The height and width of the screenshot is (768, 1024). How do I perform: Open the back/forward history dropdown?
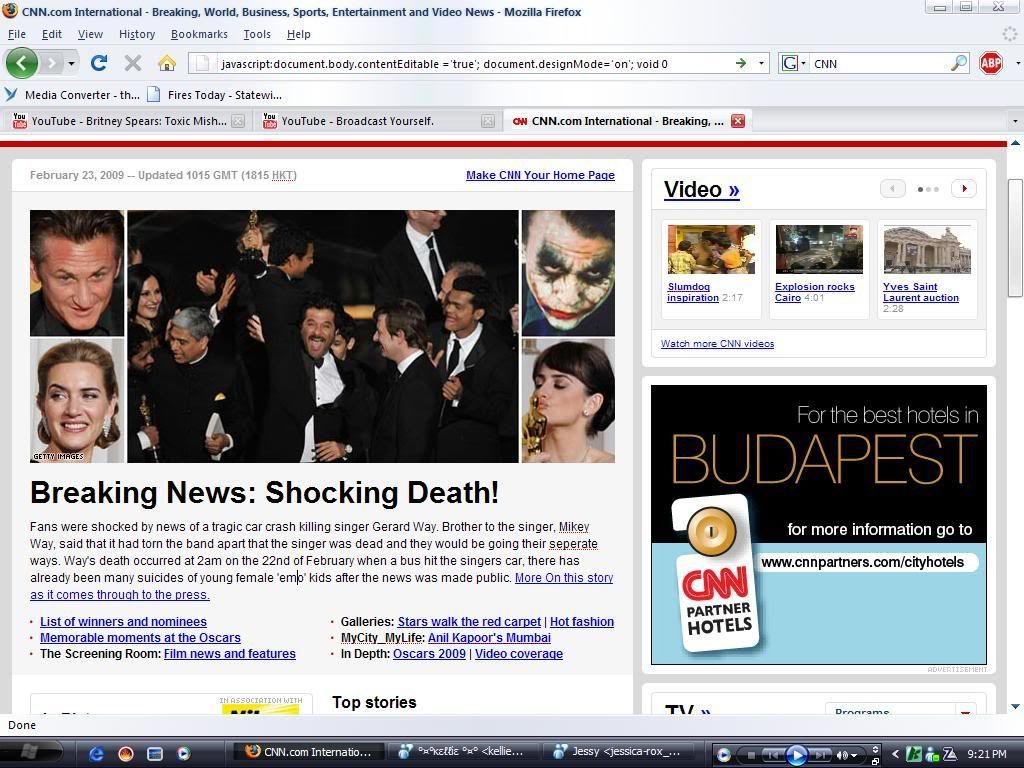pos(71,63)
